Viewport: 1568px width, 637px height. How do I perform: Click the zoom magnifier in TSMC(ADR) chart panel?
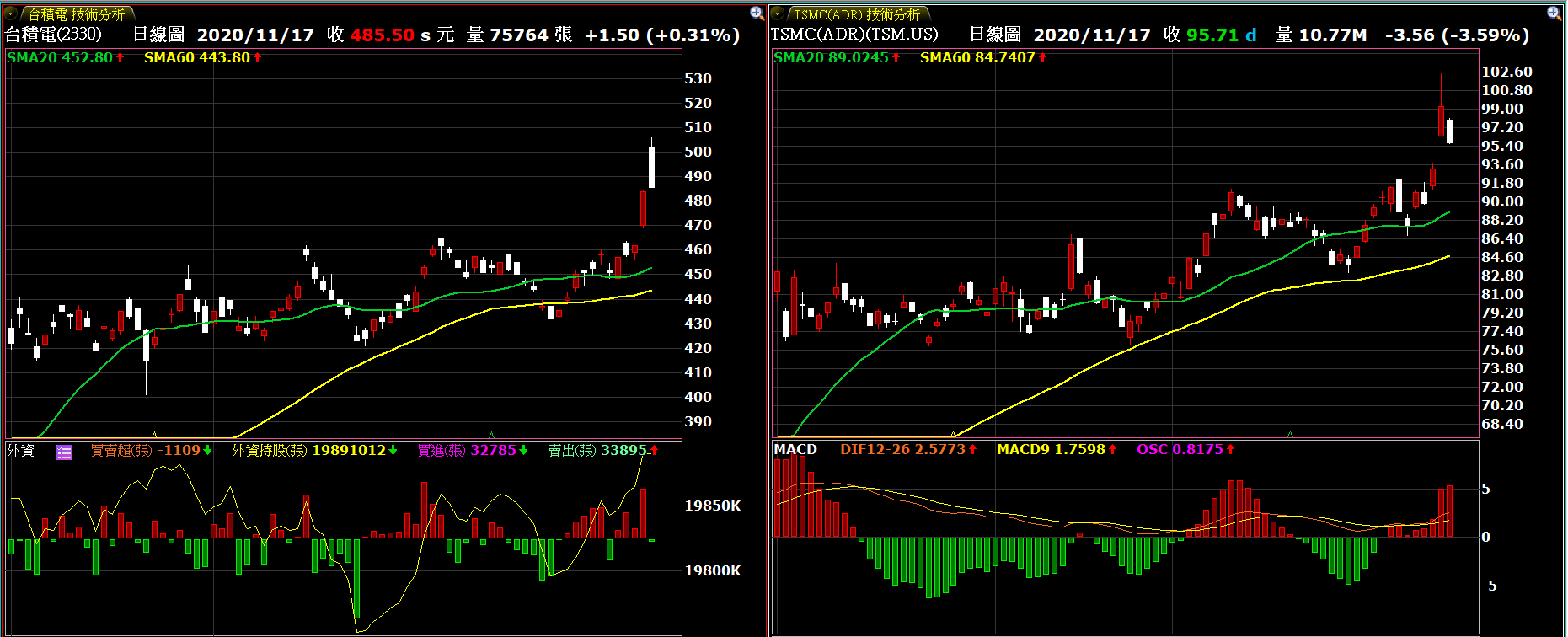click(x=1554, y=13)
